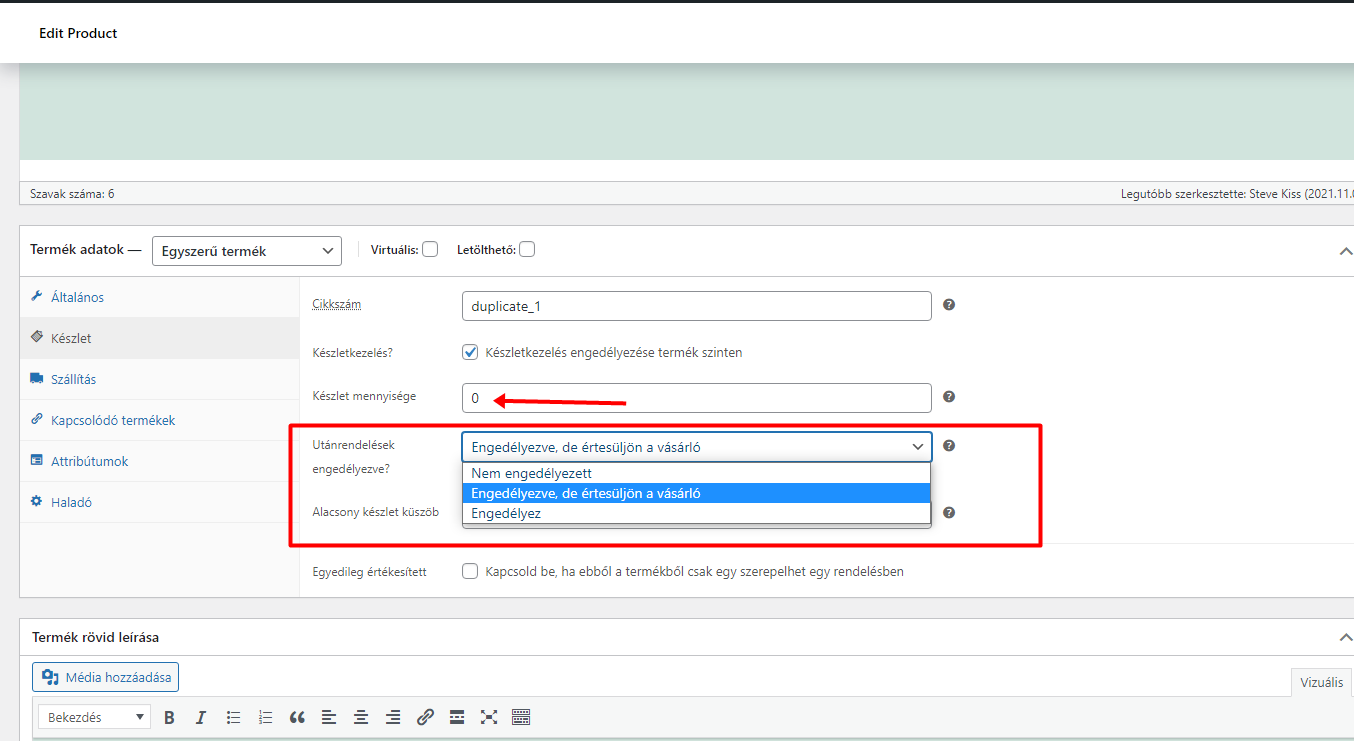Viewport: 1354px width, 741px height.
Task: Check the Egyedileg értékesített checkbox
Action: pos(470,572)
